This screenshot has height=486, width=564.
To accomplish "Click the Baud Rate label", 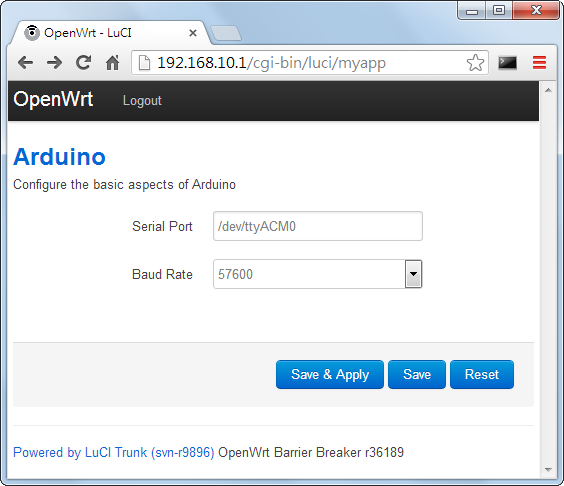I will click(162, 274).
